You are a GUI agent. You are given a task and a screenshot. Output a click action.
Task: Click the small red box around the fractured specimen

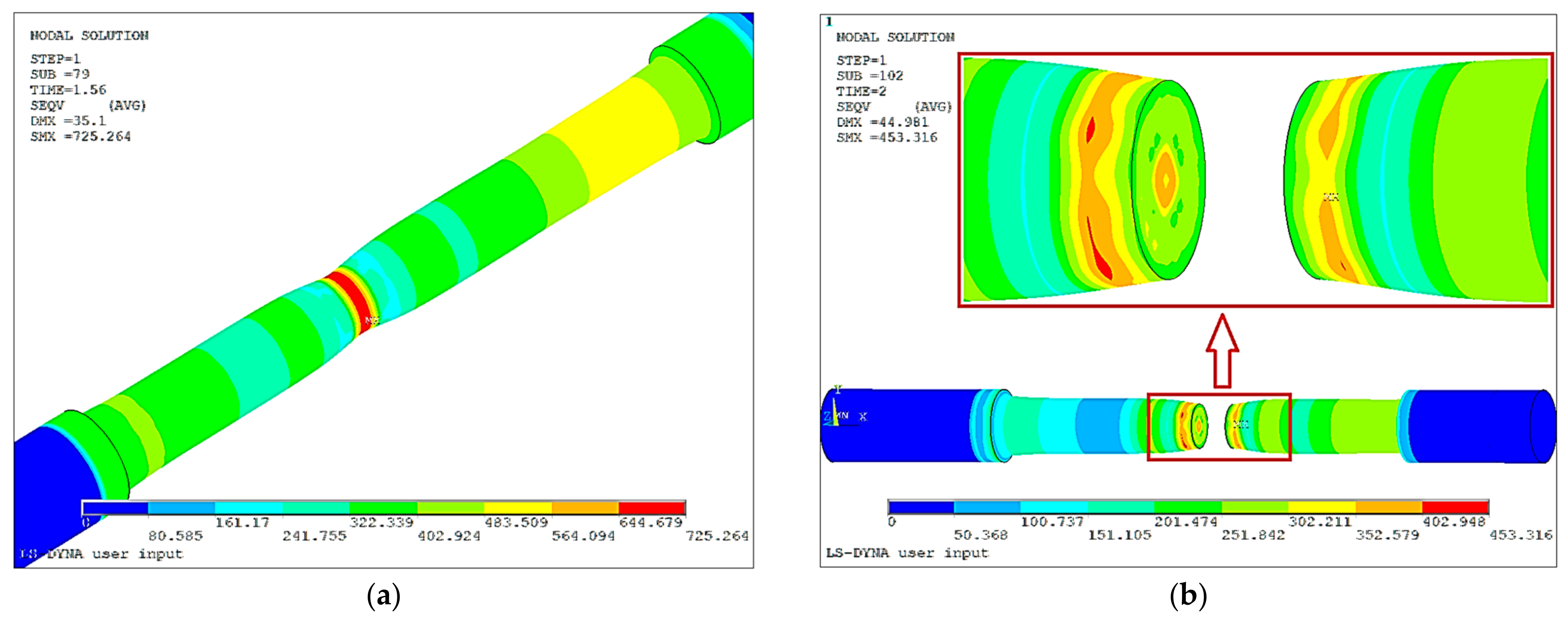pos(1219,427)
